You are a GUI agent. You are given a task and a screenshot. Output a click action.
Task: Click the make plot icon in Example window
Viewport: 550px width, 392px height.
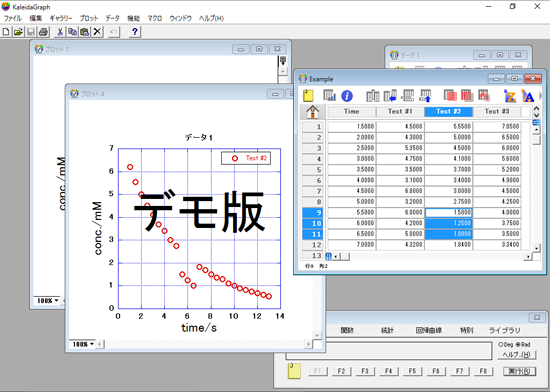pyautogui.click(x=329, y=95)
